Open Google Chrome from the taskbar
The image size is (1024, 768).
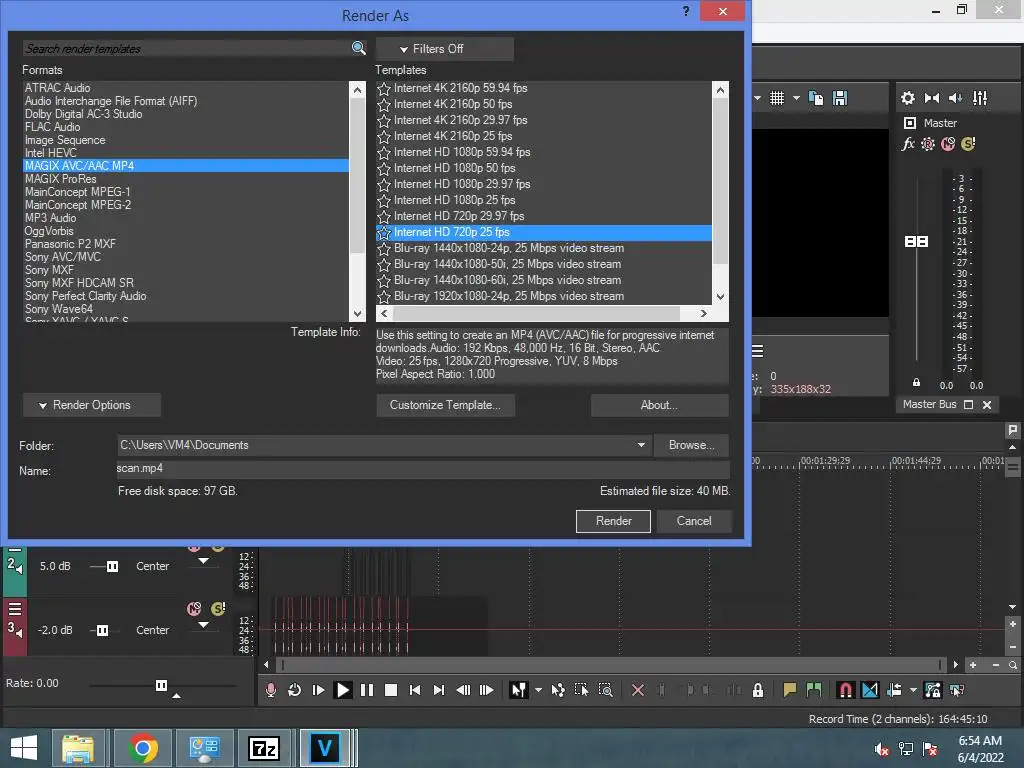(142, 748)
